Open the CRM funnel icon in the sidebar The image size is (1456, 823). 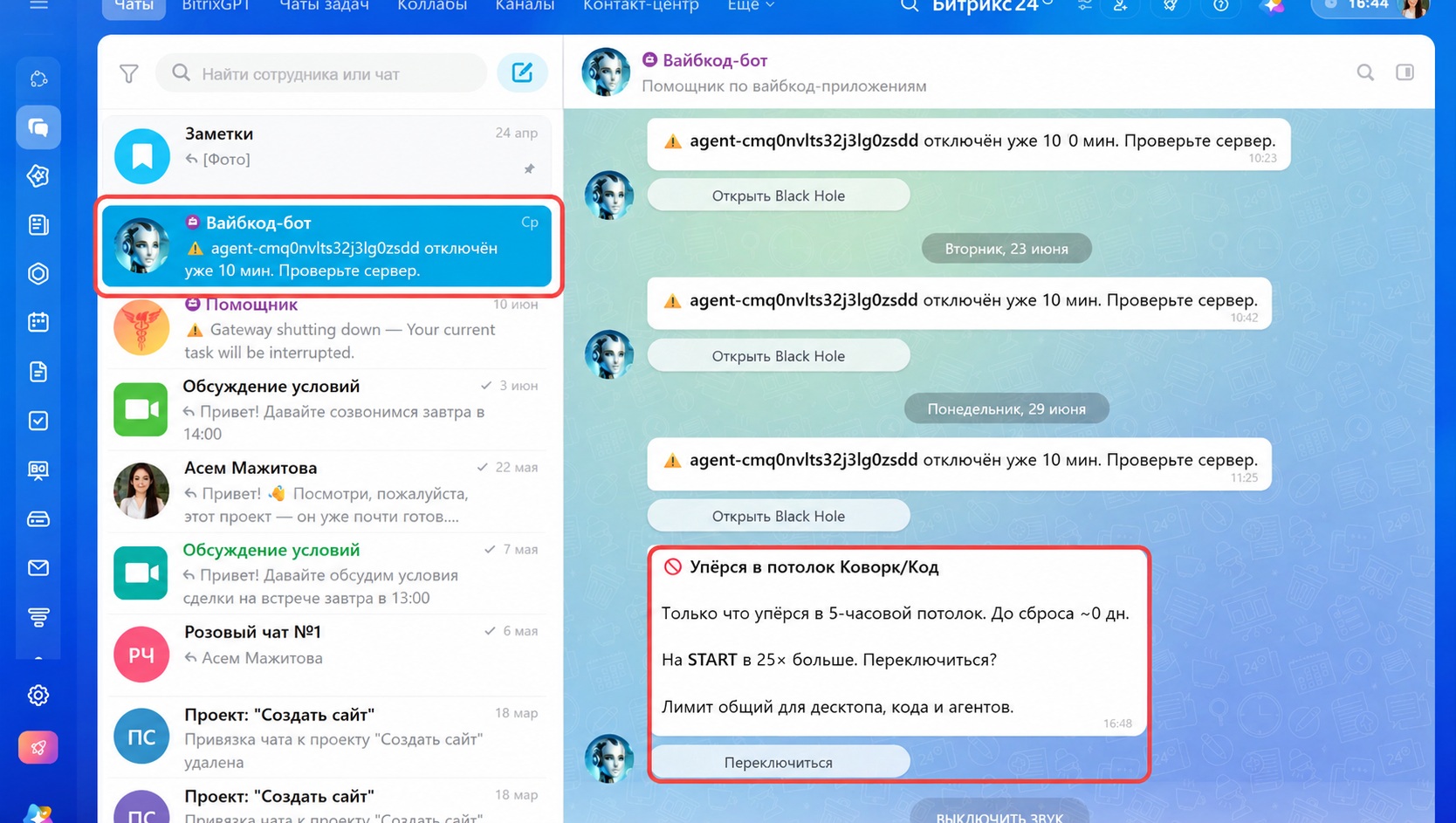coord(38,617)
